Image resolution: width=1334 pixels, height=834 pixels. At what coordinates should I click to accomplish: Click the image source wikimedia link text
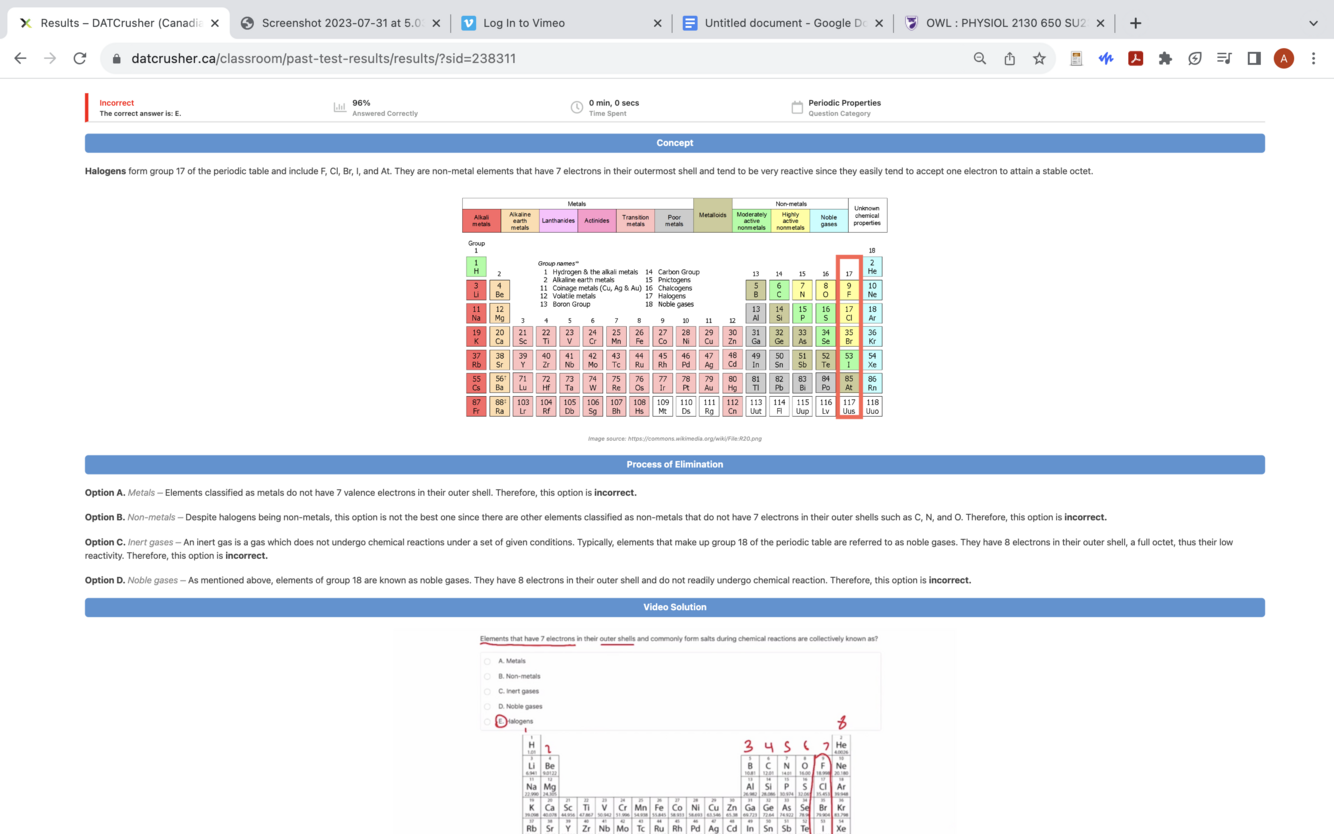coord(675,438)
